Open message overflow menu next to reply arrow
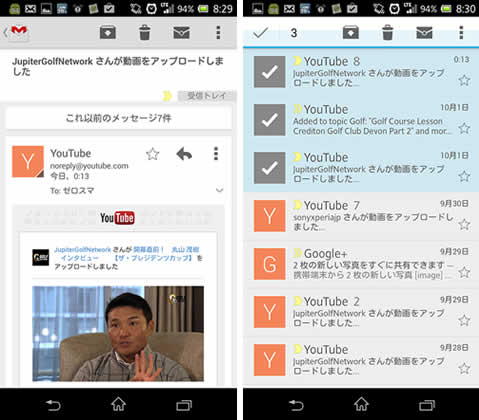The width and height of the screenshot is (479, 420). [216, 154]
